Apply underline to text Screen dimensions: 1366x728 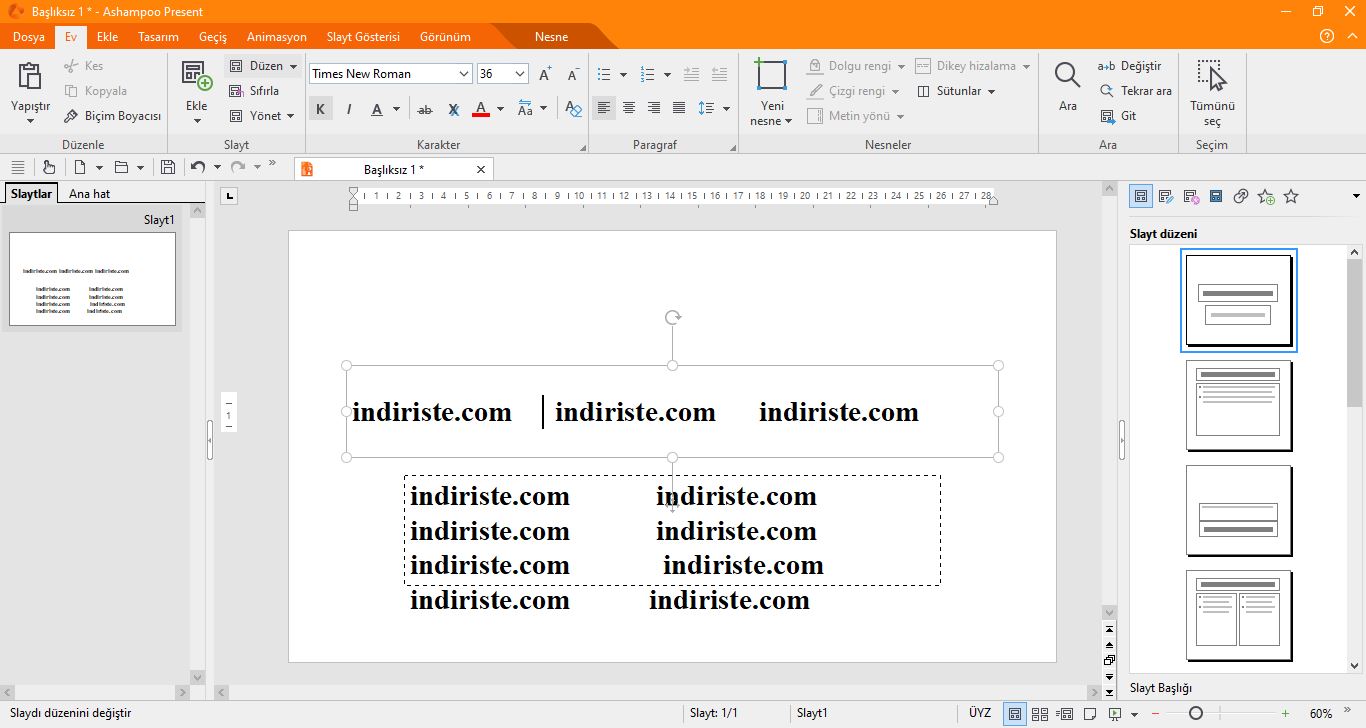[376, 109]
